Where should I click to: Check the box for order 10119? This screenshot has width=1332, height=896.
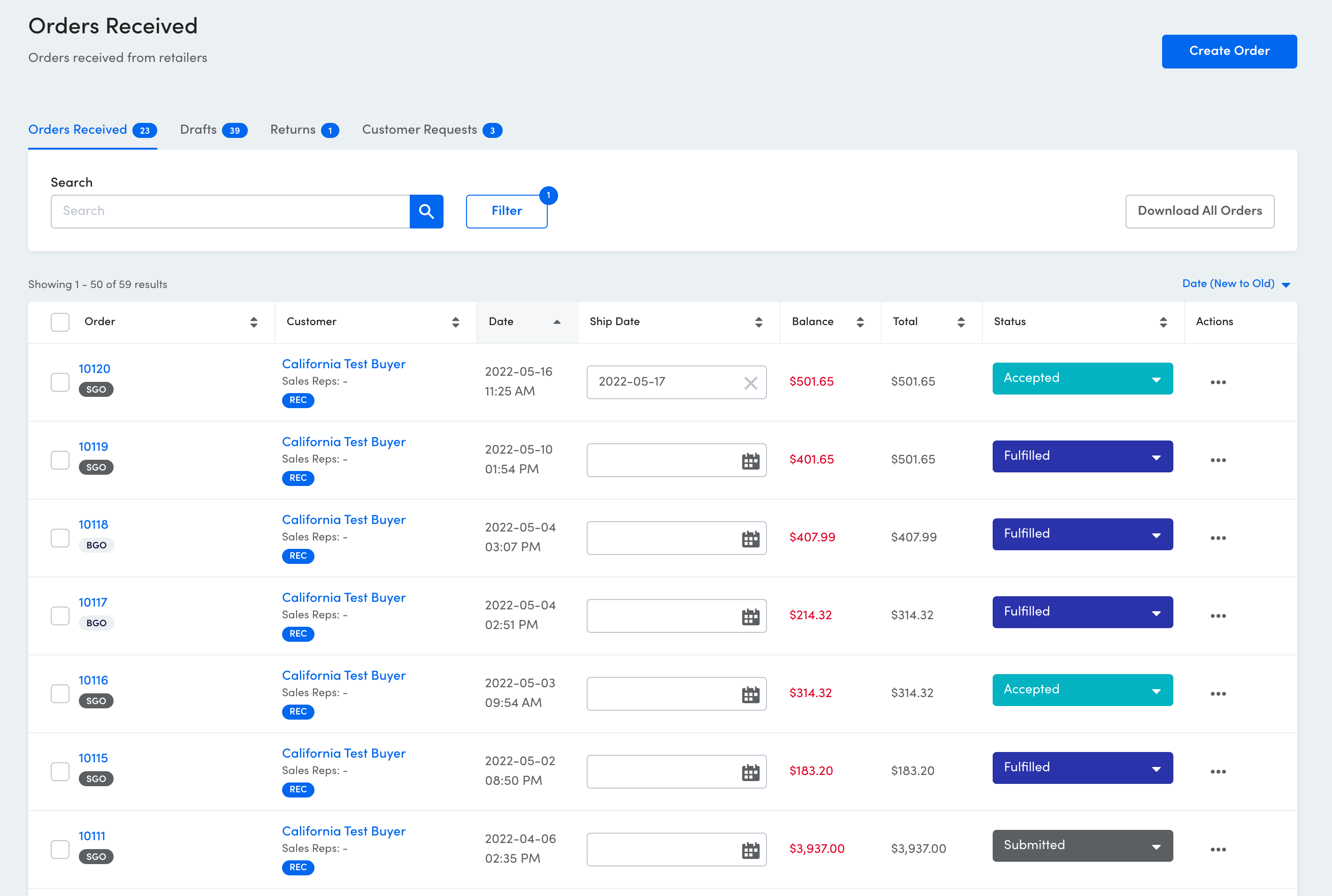click(60, 460)
